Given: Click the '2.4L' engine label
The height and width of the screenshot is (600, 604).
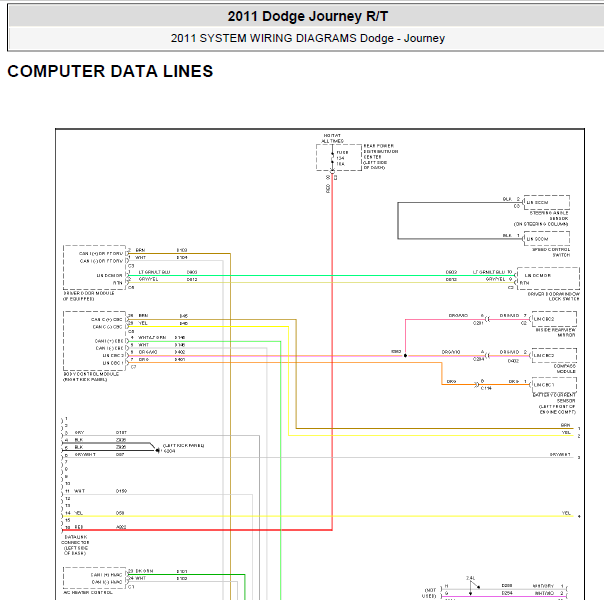Looking at the screenshot, I should 471,578.
